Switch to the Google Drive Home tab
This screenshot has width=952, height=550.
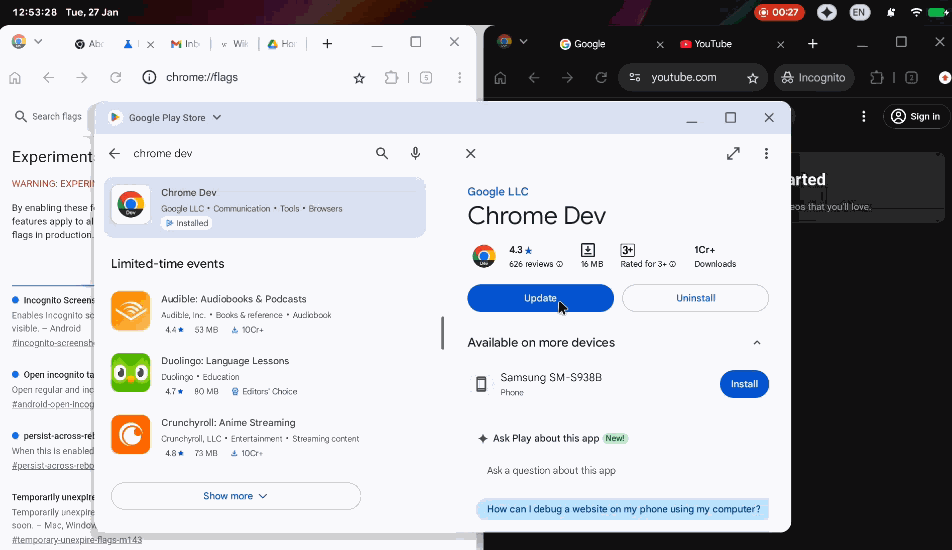(x=282, y=44)
